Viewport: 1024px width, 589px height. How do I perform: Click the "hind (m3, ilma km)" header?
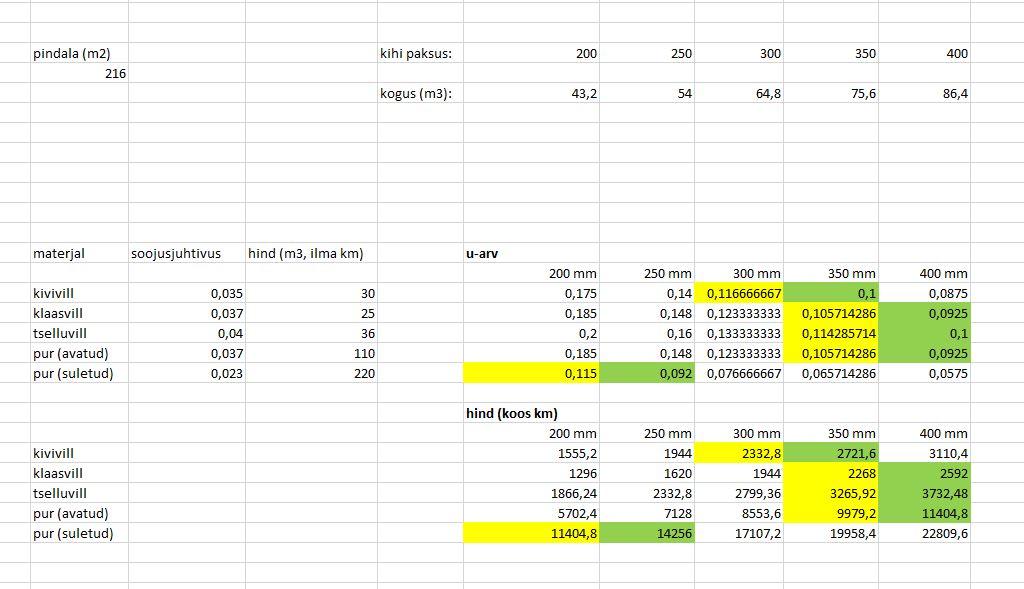point(306,254)
